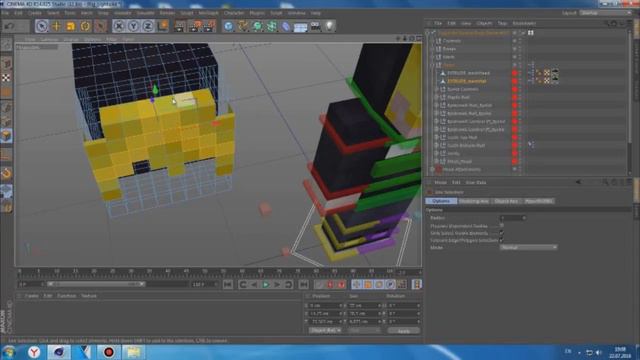Click the Cube primitive icon
640x360 pixels.
[x=229, y=26]
